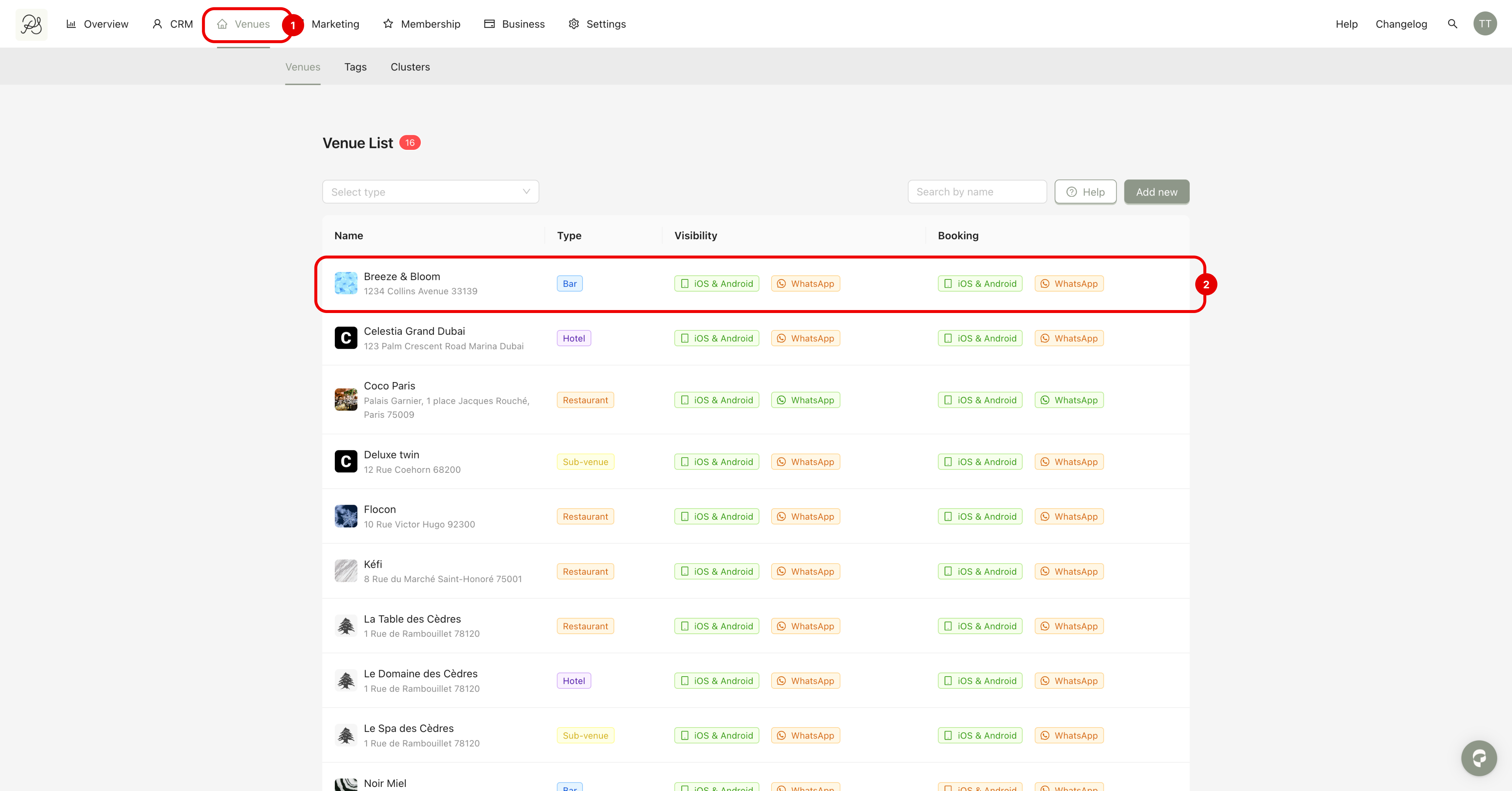Open search via magnifier icon
1512x791 pixels.
point(1452,24)
